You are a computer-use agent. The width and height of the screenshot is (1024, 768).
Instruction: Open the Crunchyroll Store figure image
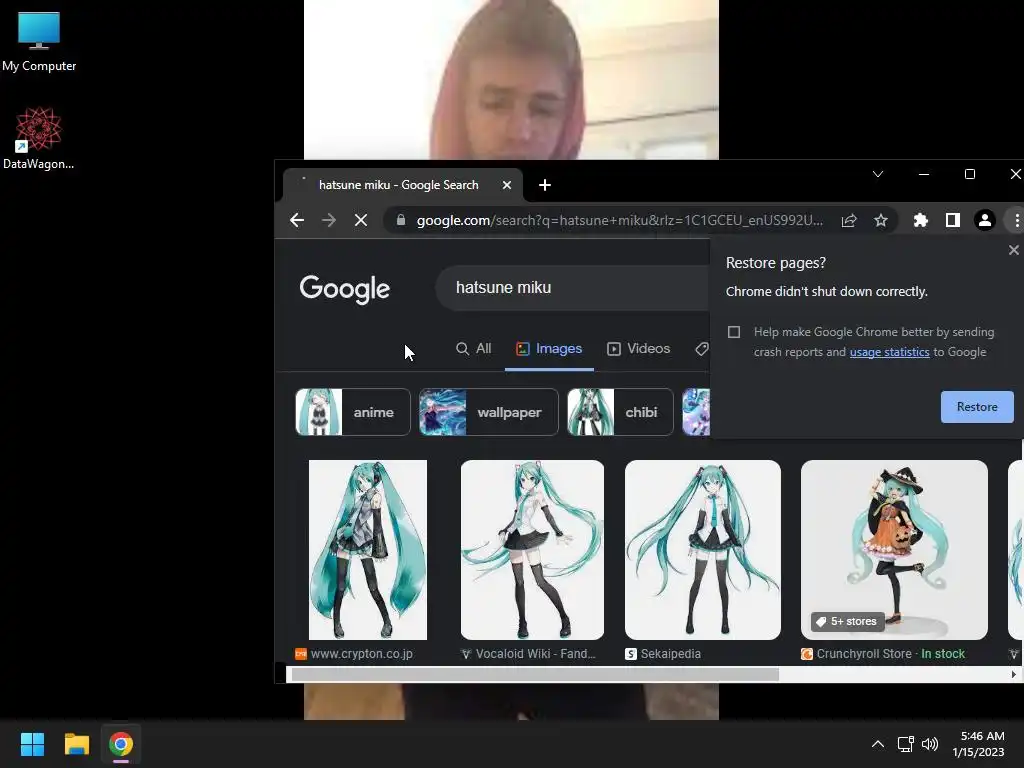coord(894,550)
